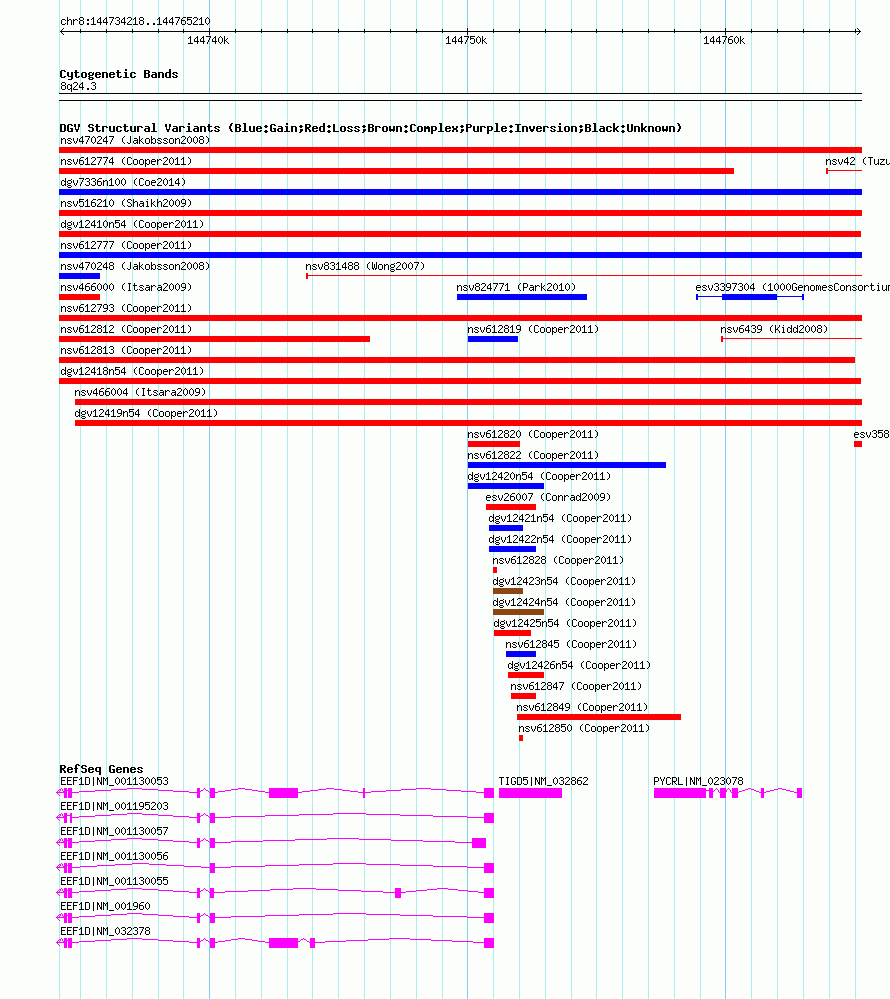Select the blue nsv824771 (Park2010) bar
The width and height of the screenshot is (890, 999).
point(522,297)
